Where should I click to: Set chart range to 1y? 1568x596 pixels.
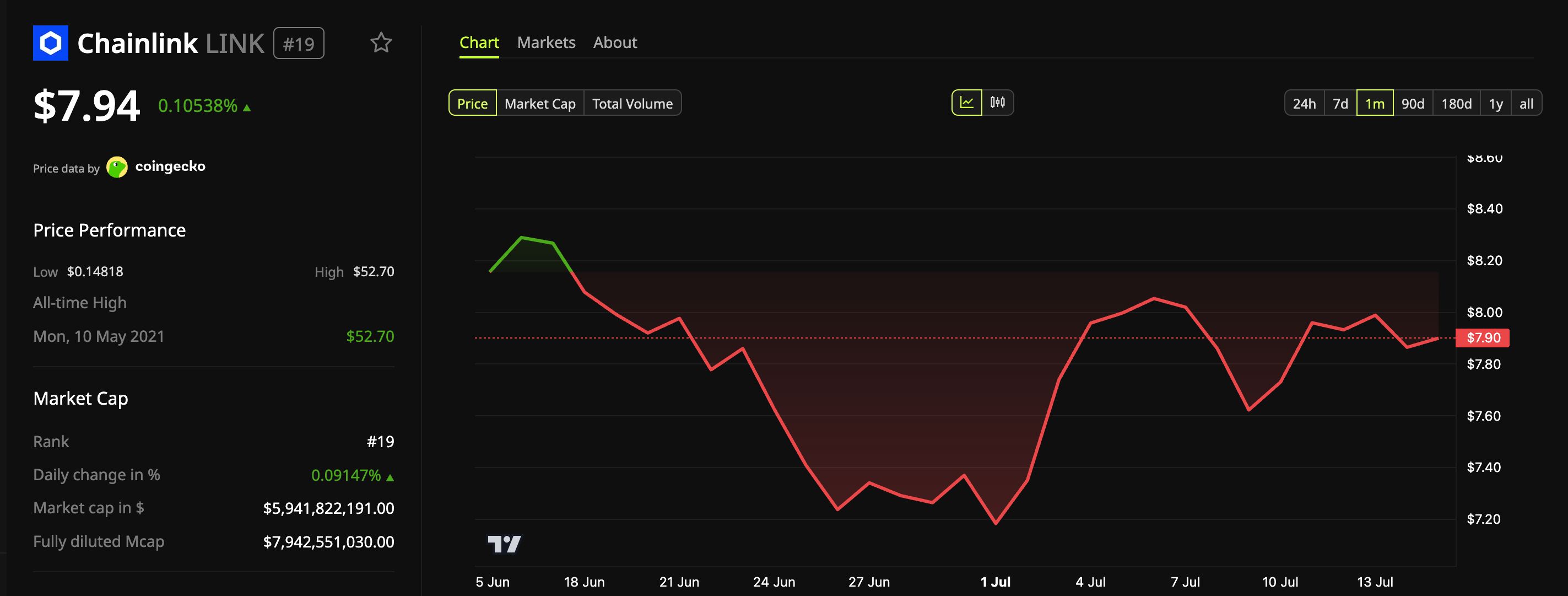pos(1496,104)
